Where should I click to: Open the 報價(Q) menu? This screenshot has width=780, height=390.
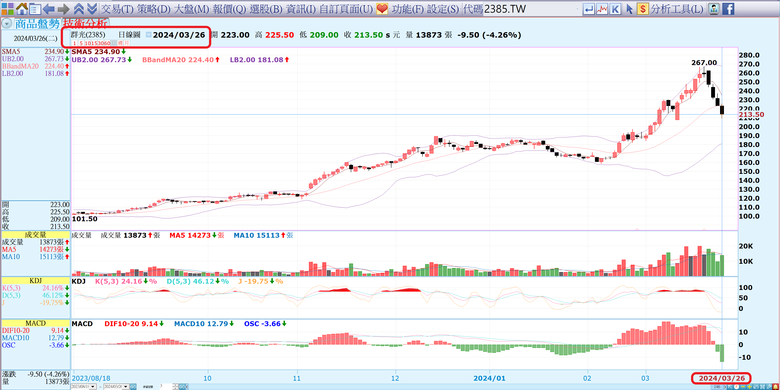[x=228, y=9]
